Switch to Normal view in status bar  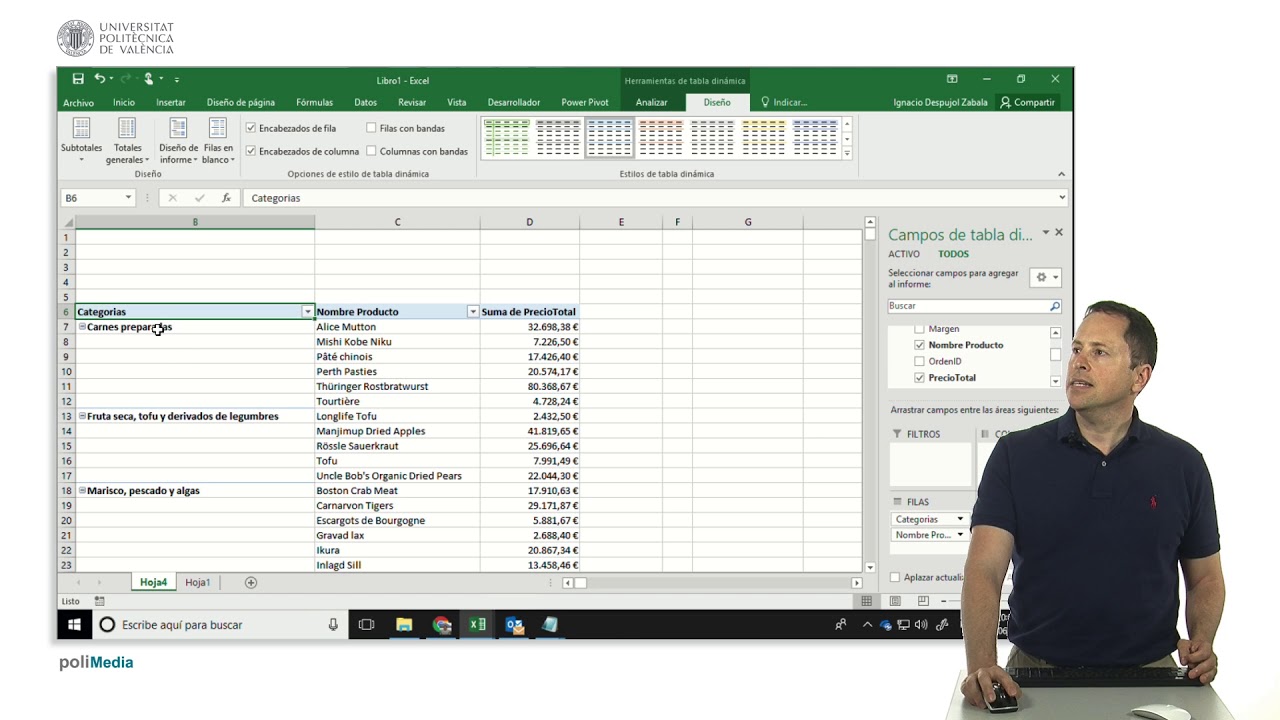(867, 601)
